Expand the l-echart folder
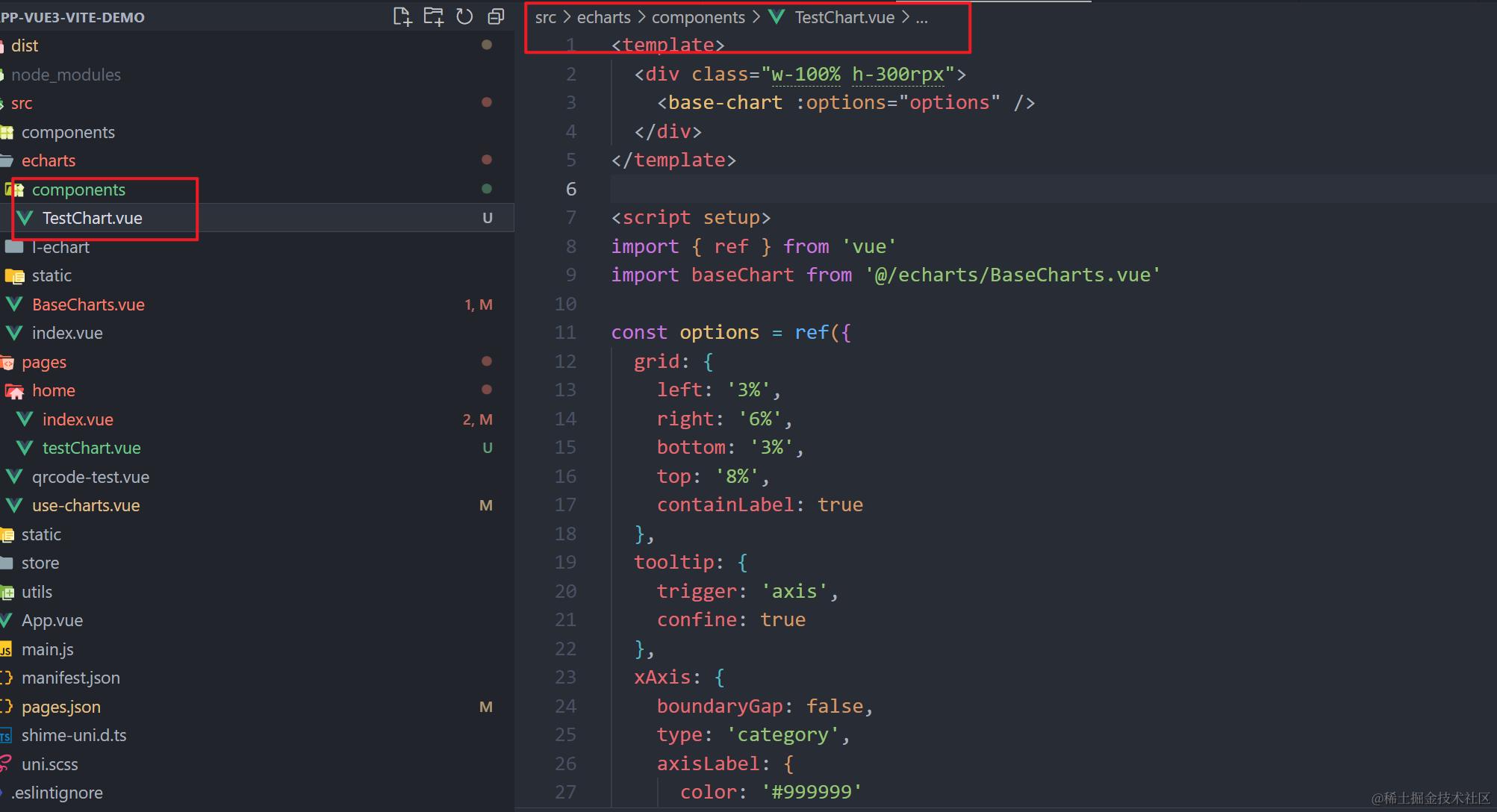This screenshot has width=1497, height=812. pos(60,247)
